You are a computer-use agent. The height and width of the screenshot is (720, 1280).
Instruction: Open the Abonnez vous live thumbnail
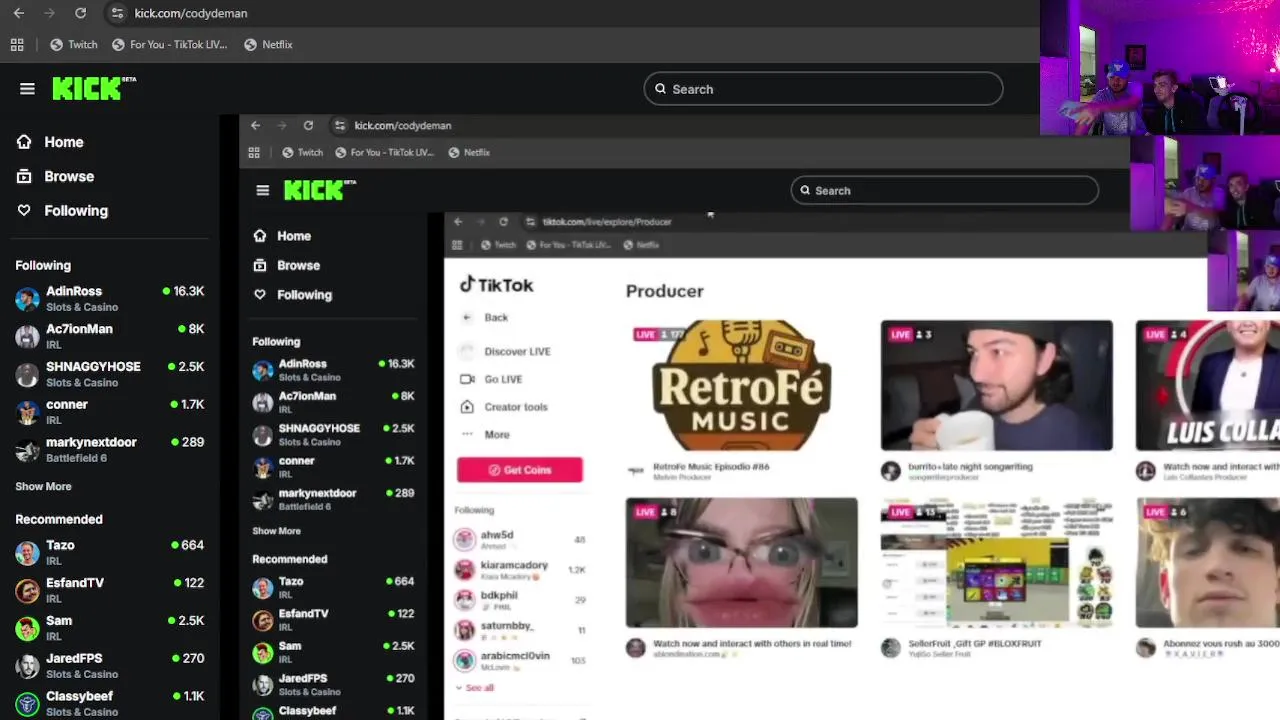1207,563
